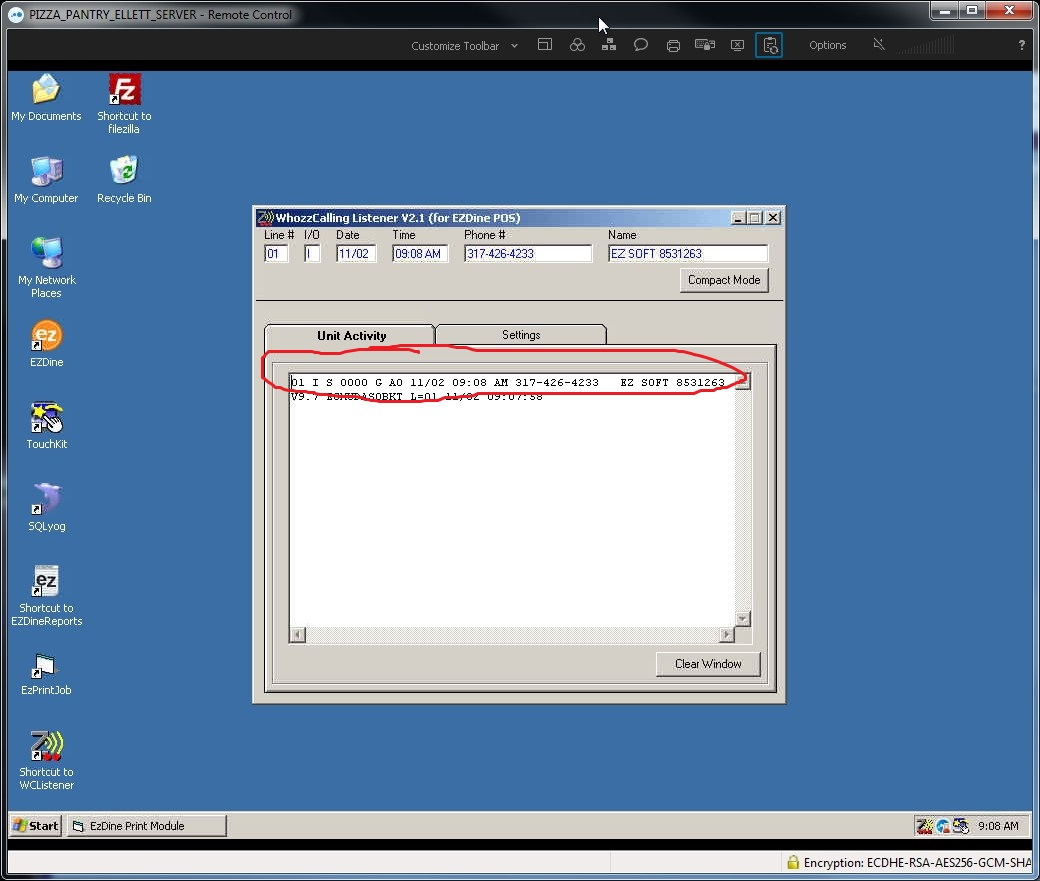The image size is (1040, 881).
Task: Click the Date field showing 11/02
Action: (356, 253)
